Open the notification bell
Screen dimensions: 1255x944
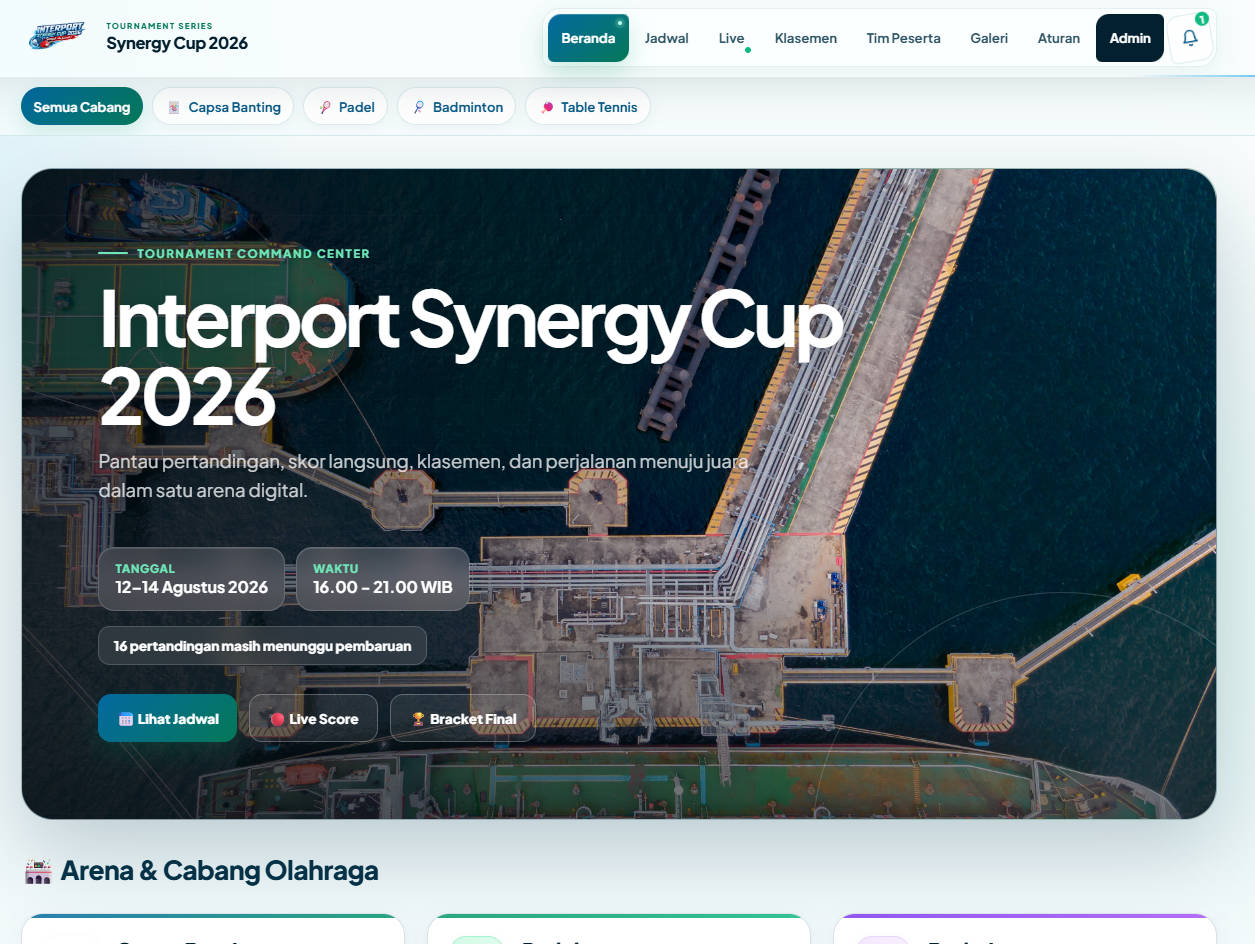click(x=1190, y=38)
